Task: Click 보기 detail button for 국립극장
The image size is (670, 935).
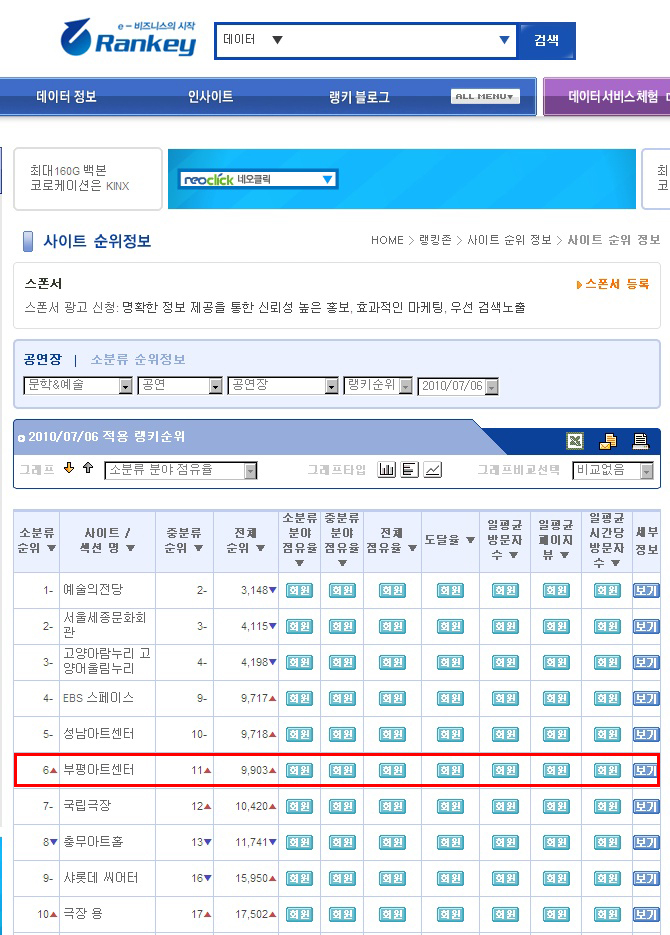Action: (646, 807)
